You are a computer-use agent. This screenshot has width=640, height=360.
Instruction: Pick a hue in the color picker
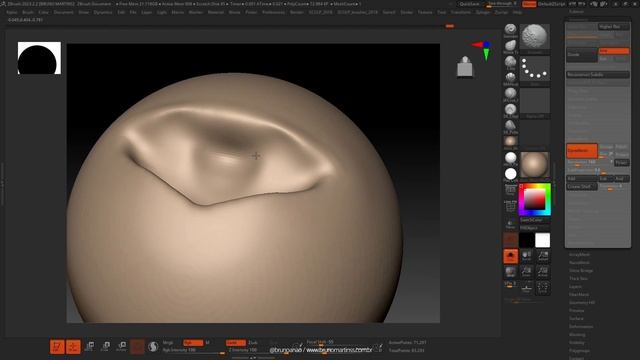(x=535, y=200)
